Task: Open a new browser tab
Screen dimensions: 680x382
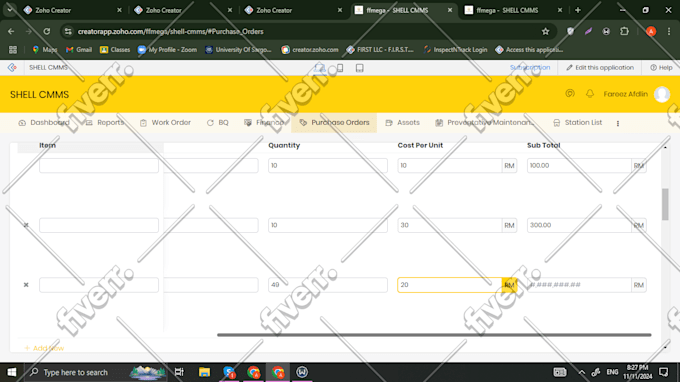Action: click(x=578, y=10)
